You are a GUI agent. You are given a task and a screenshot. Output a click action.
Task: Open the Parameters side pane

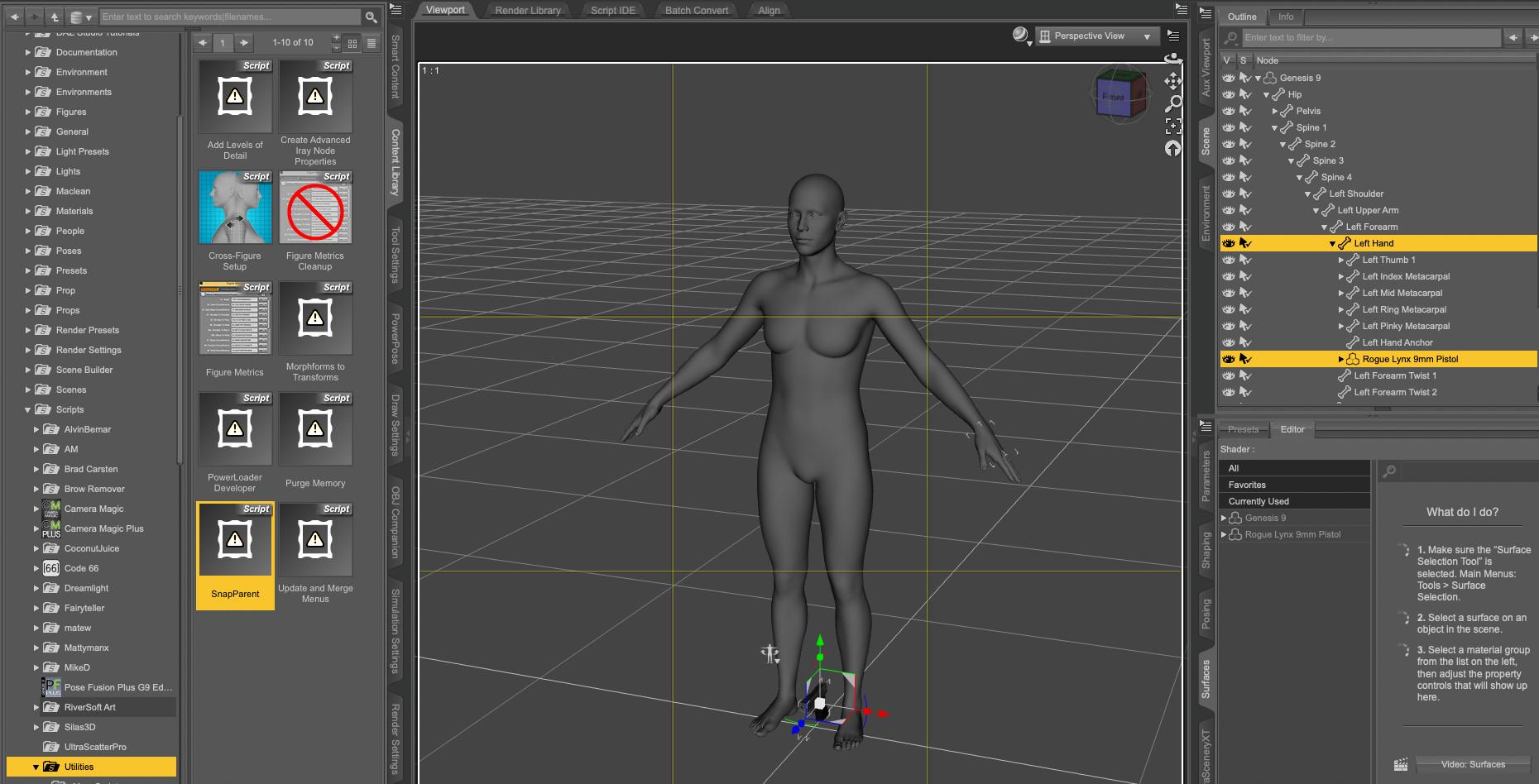(x=1206, y=476)
